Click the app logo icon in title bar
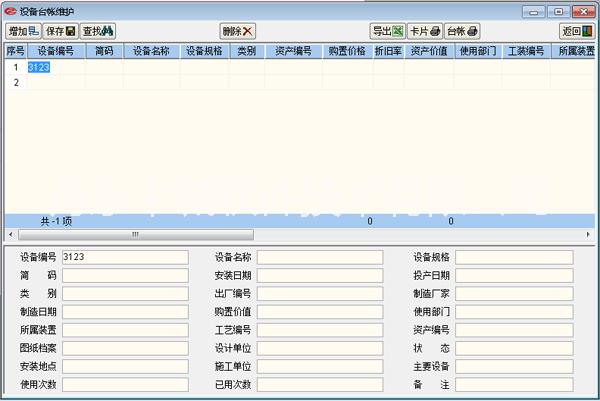 (11, 11)
